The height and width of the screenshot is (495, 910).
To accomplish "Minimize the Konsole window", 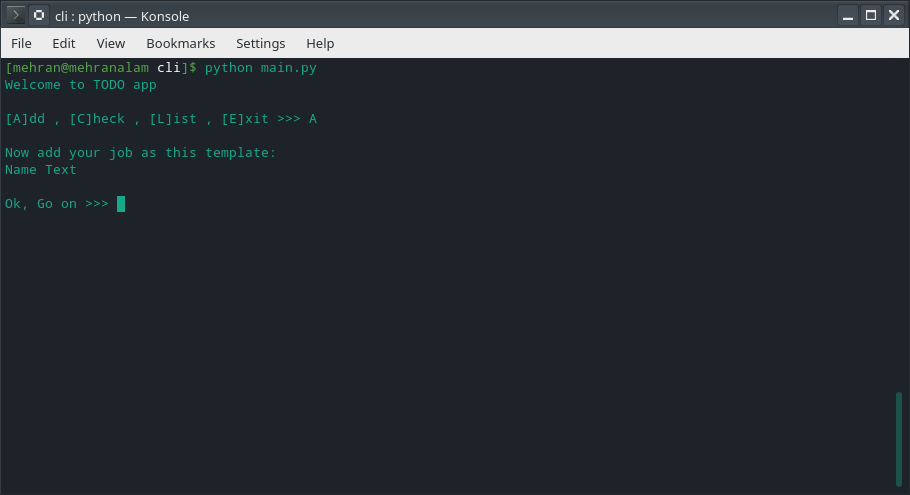I will pyautogui.click(x=848, y=16).
